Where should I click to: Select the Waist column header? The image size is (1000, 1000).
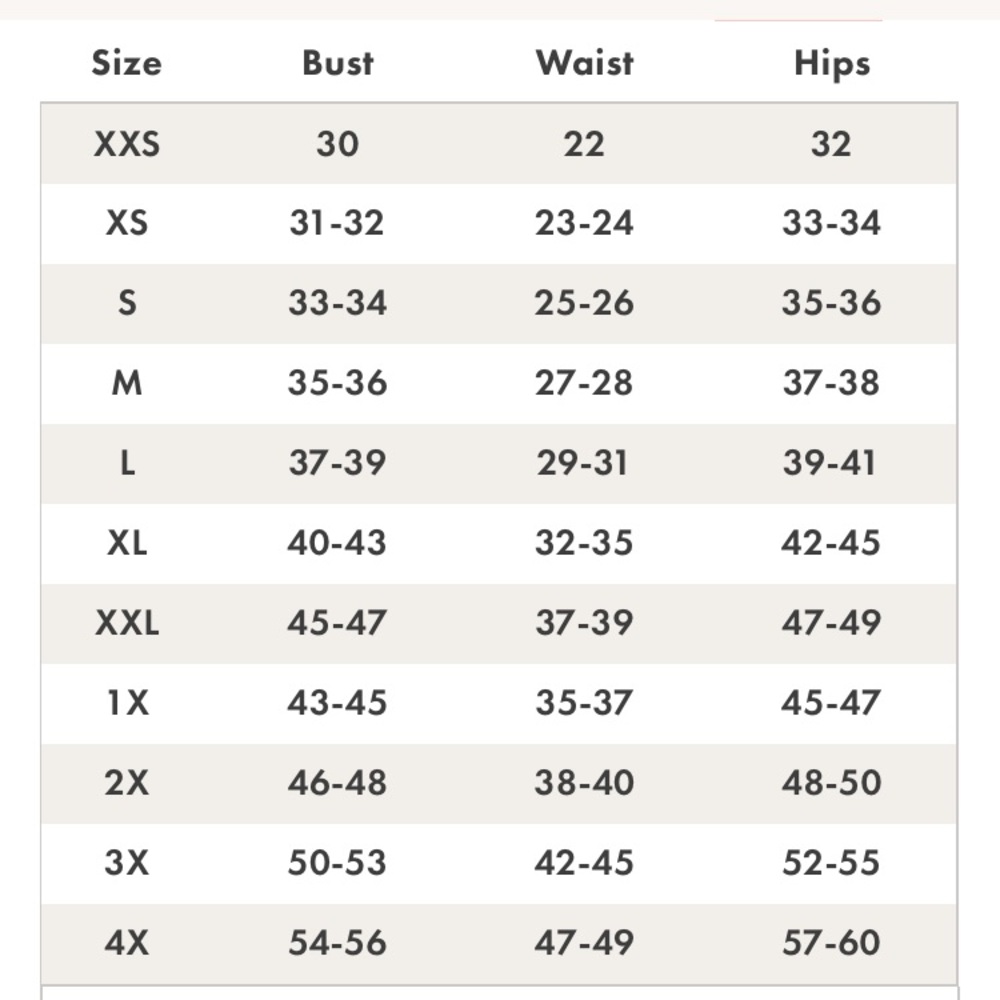(584, 63)
